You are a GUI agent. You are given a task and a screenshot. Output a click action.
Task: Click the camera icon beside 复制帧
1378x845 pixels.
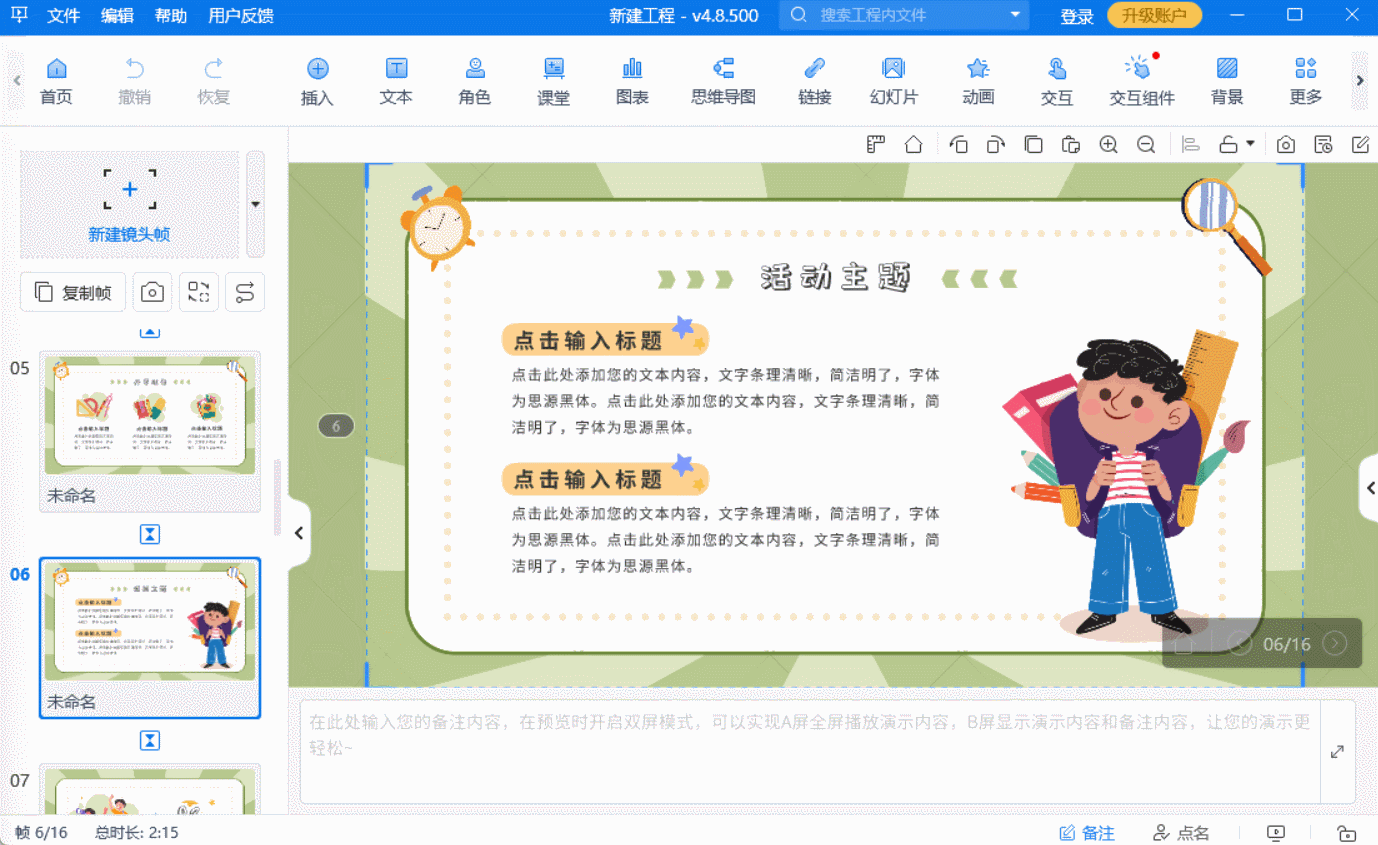click(x=152, y=292)
